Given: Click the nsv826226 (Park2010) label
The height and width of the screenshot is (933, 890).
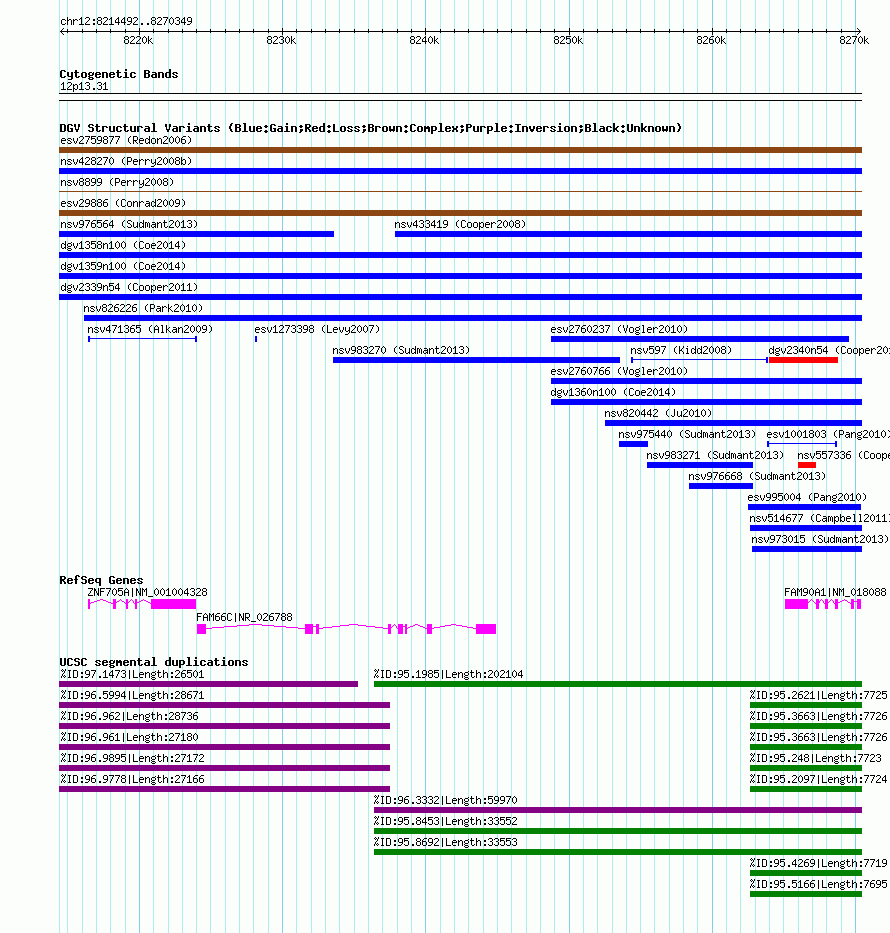Looking at the screenshot, I should coord(143,308).
